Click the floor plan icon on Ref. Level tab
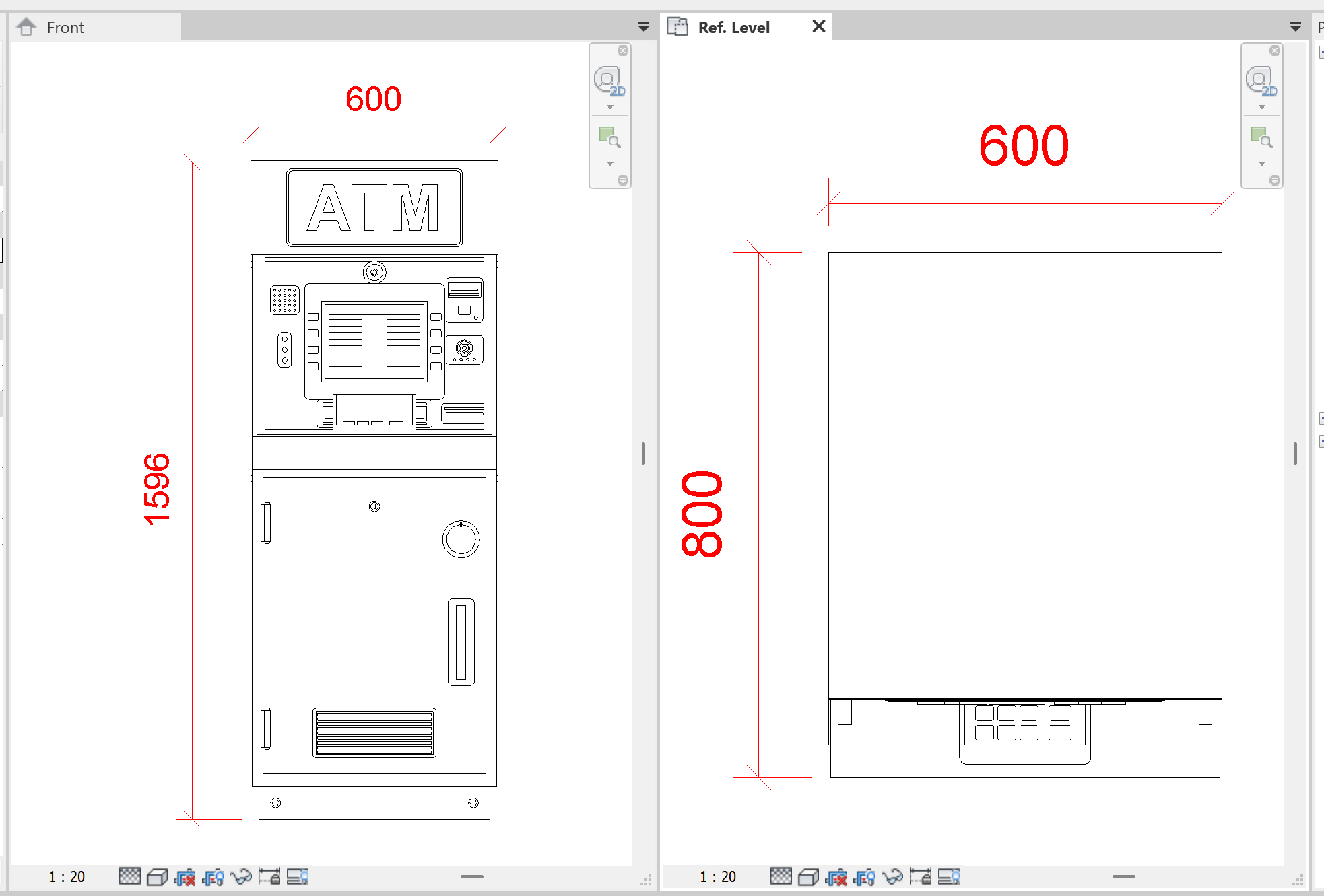This screenshot has width=1324, height=896. coord(677,27)
